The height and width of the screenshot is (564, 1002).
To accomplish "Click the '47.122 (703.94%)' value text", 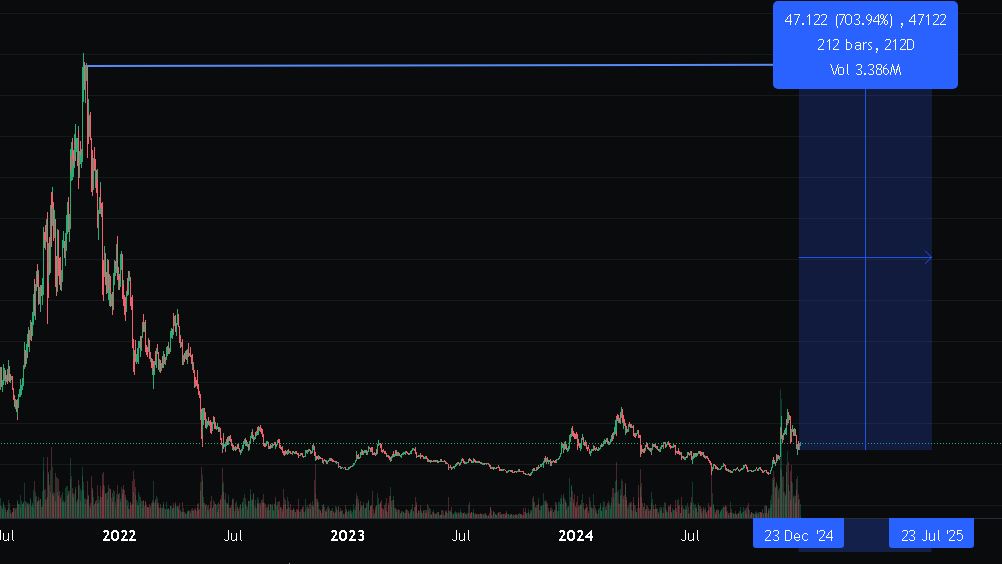I will [838, 20].
